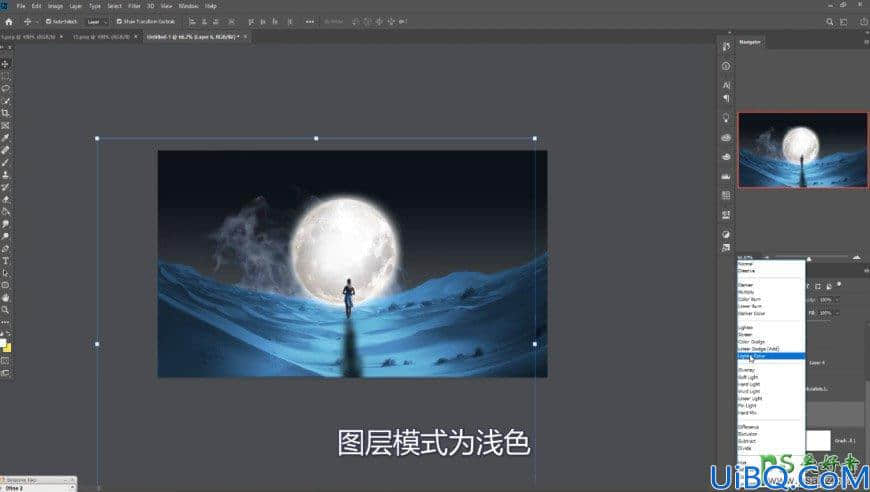Click the yellow background color swatch
The height and width of the screenshot is (492, 870).
8,349
